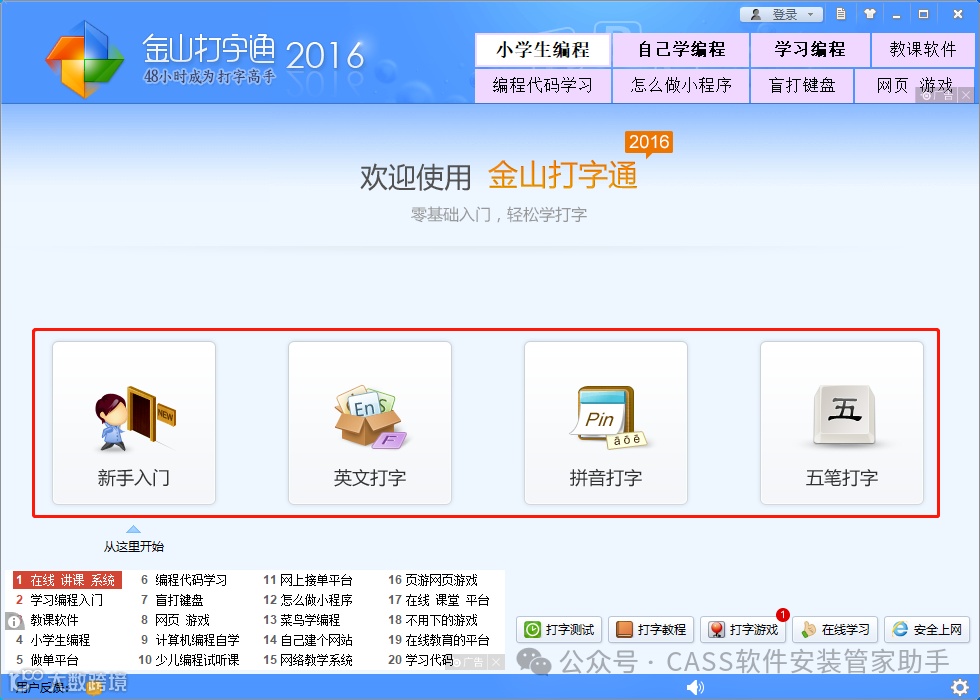Select the 小学生编程 ad tab
The width and height of the screenshot is (980, 700).
[x=543, y=49]
